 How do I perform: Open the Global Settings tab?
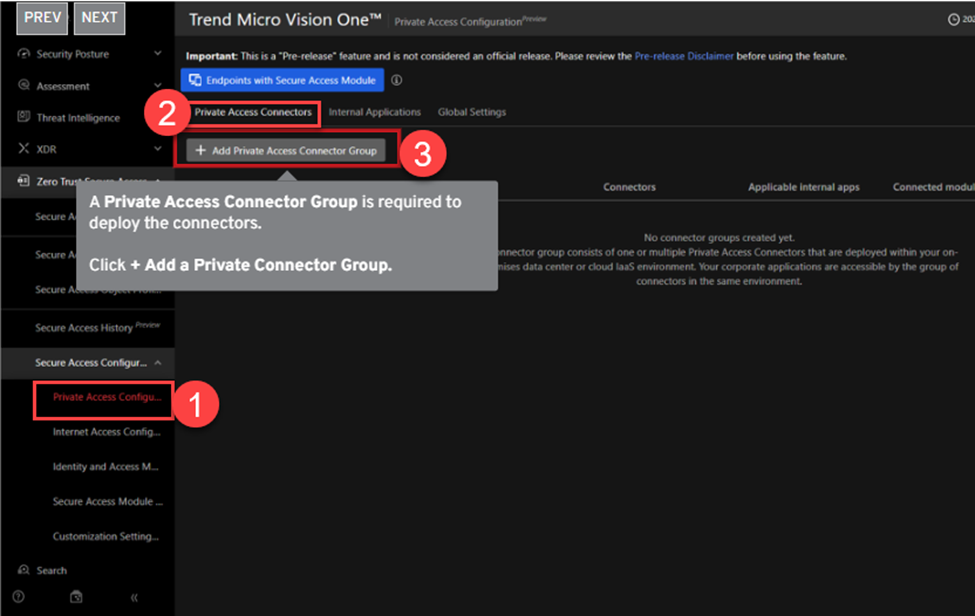pos(472,113)
